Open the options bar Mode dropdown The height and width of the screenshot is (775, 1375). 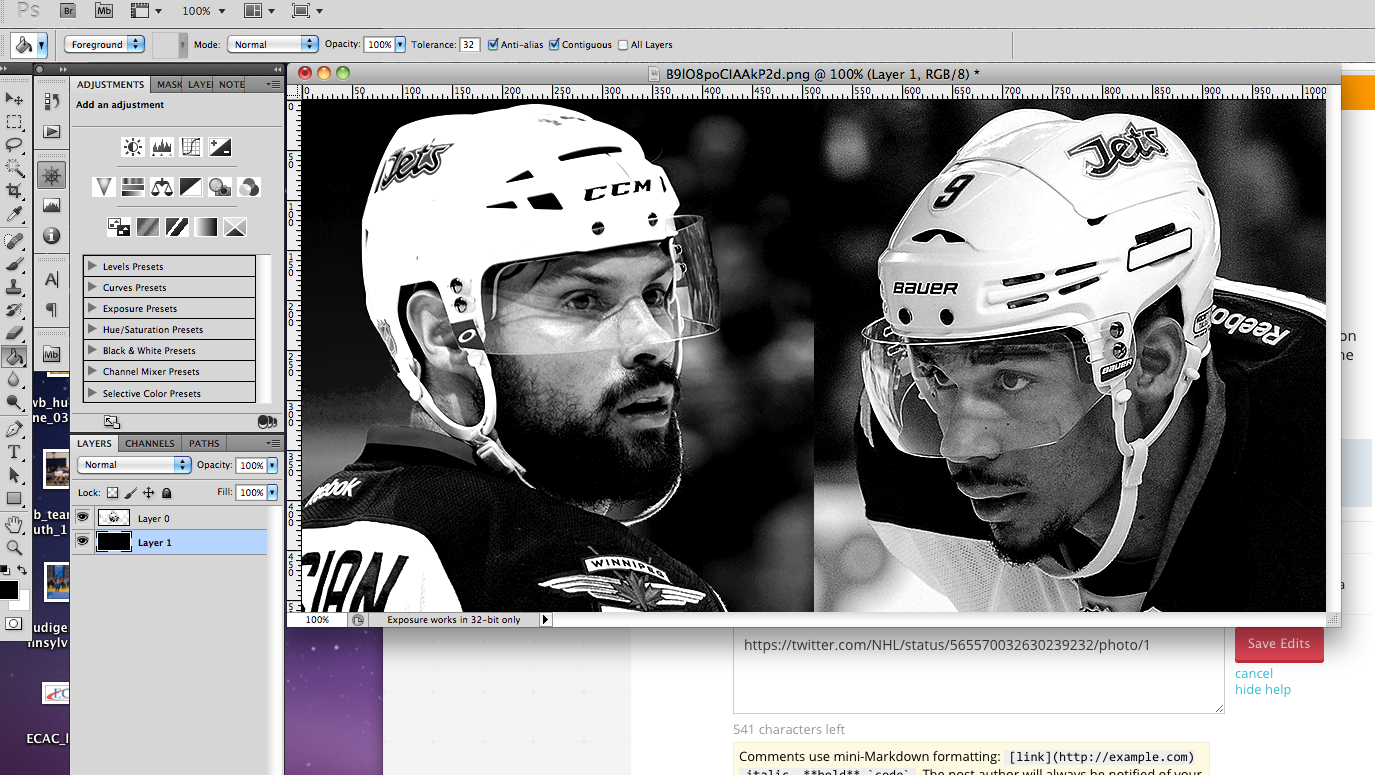click(272, 44)
